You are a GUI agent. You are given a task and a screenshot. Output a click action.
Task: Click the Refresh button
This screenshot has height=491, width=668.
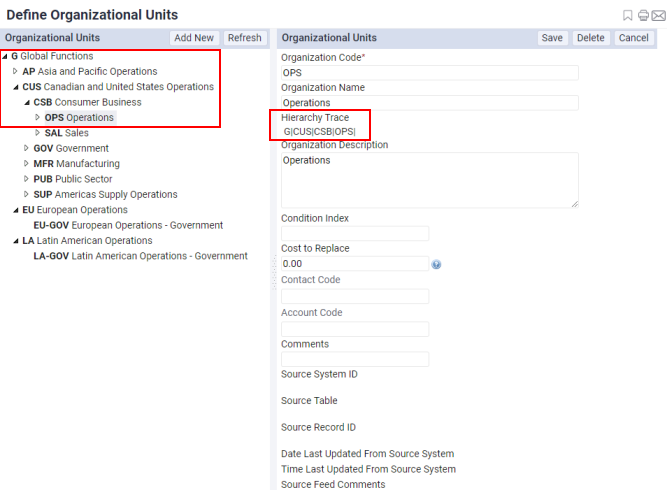point(245,38)
